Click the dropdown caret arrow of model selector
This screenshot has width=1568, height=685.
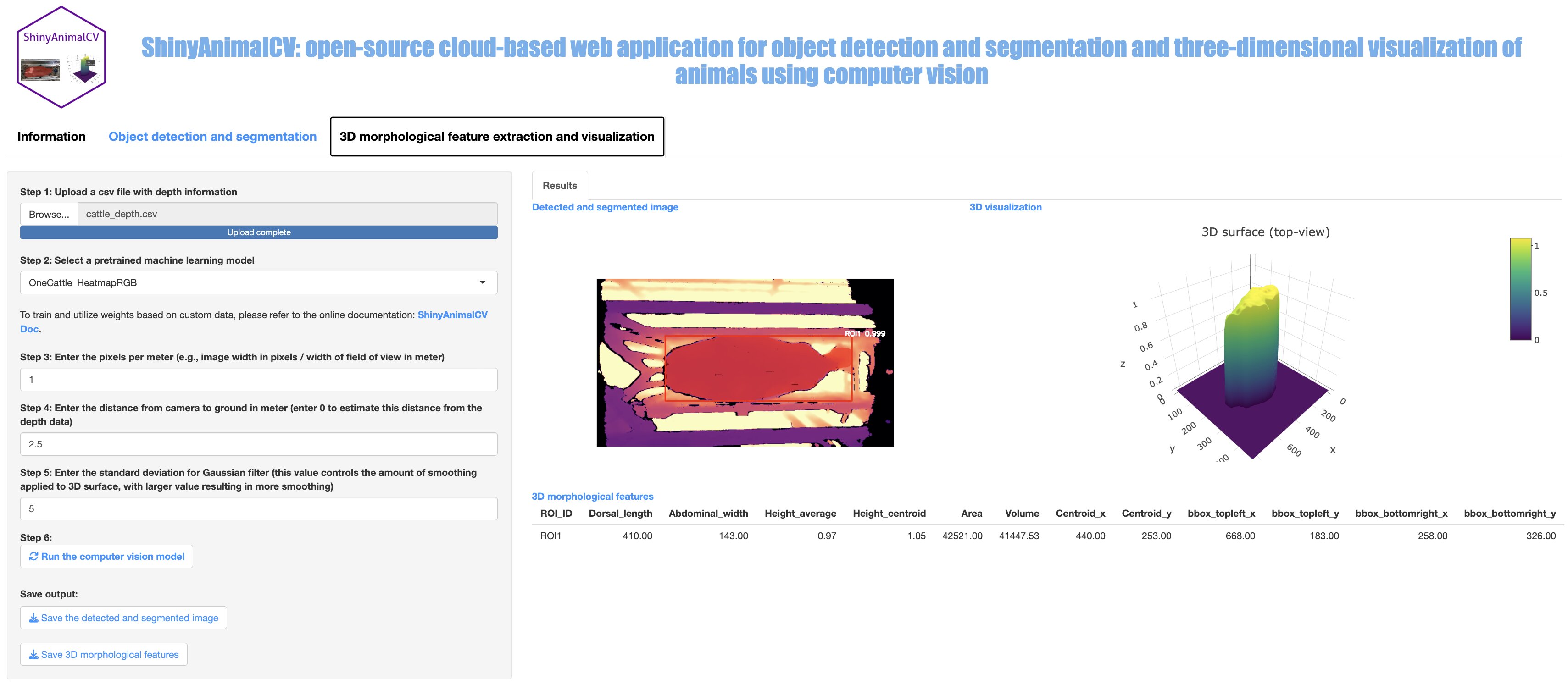click(x=482, y=282)
